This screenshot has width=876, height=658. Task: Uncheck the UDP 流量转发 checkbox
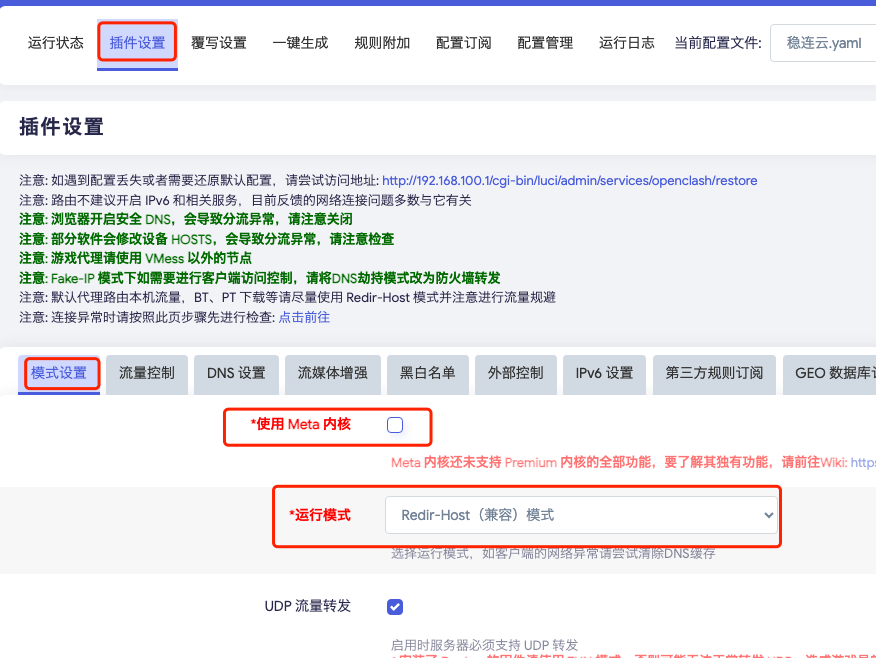395,607
